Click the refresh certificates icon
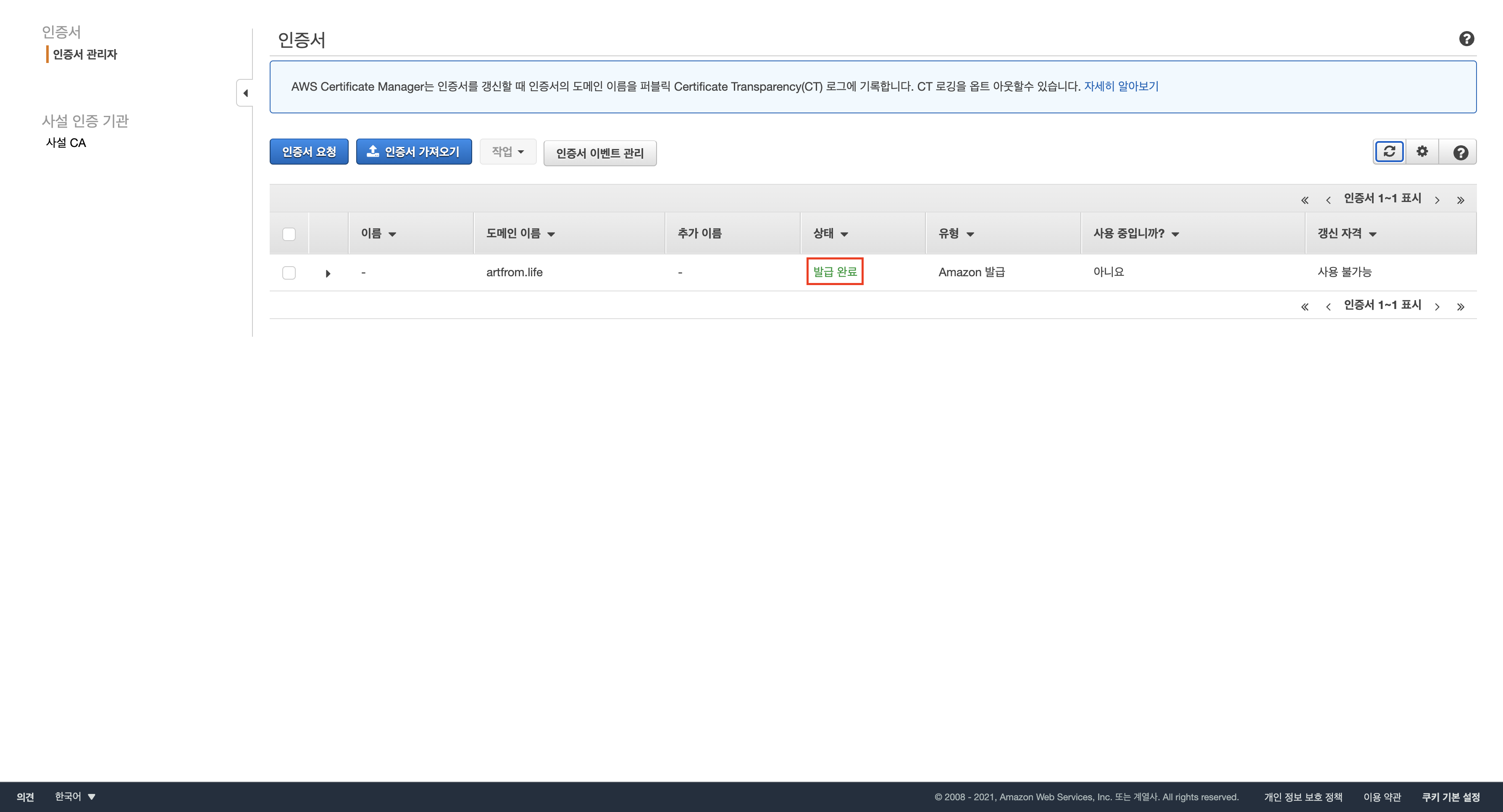Image resolution: width=1503 pixels, height=812 pixels. 1389,152
